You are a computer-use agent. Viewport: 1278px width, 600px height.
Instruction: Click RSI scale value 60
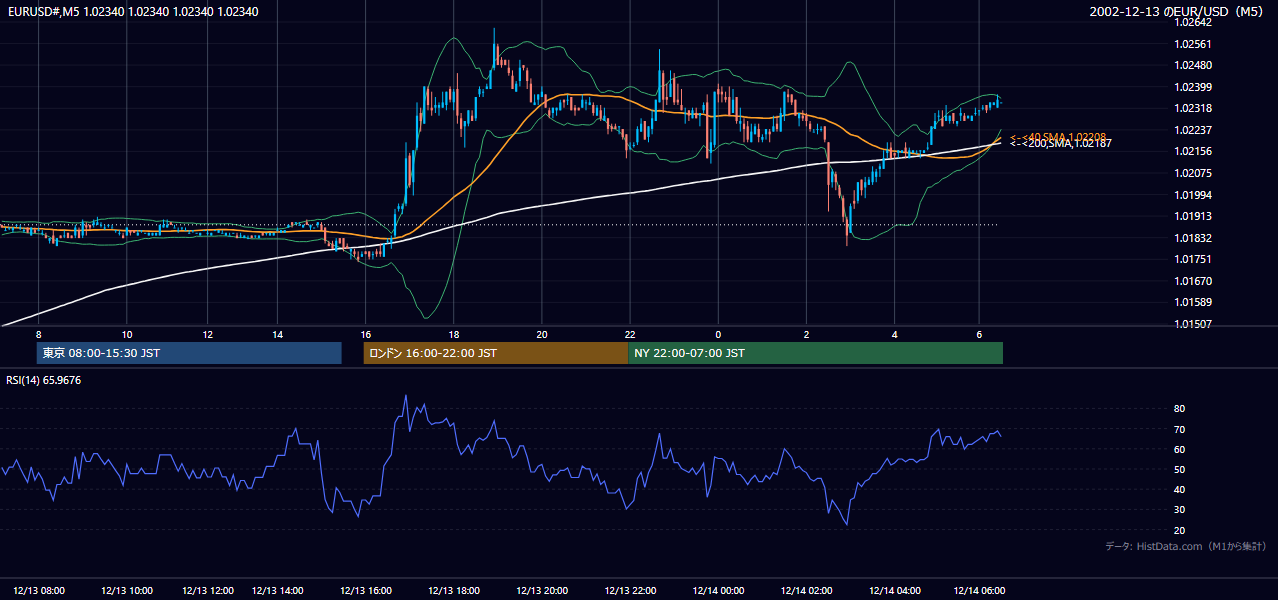click(1179, 449)
